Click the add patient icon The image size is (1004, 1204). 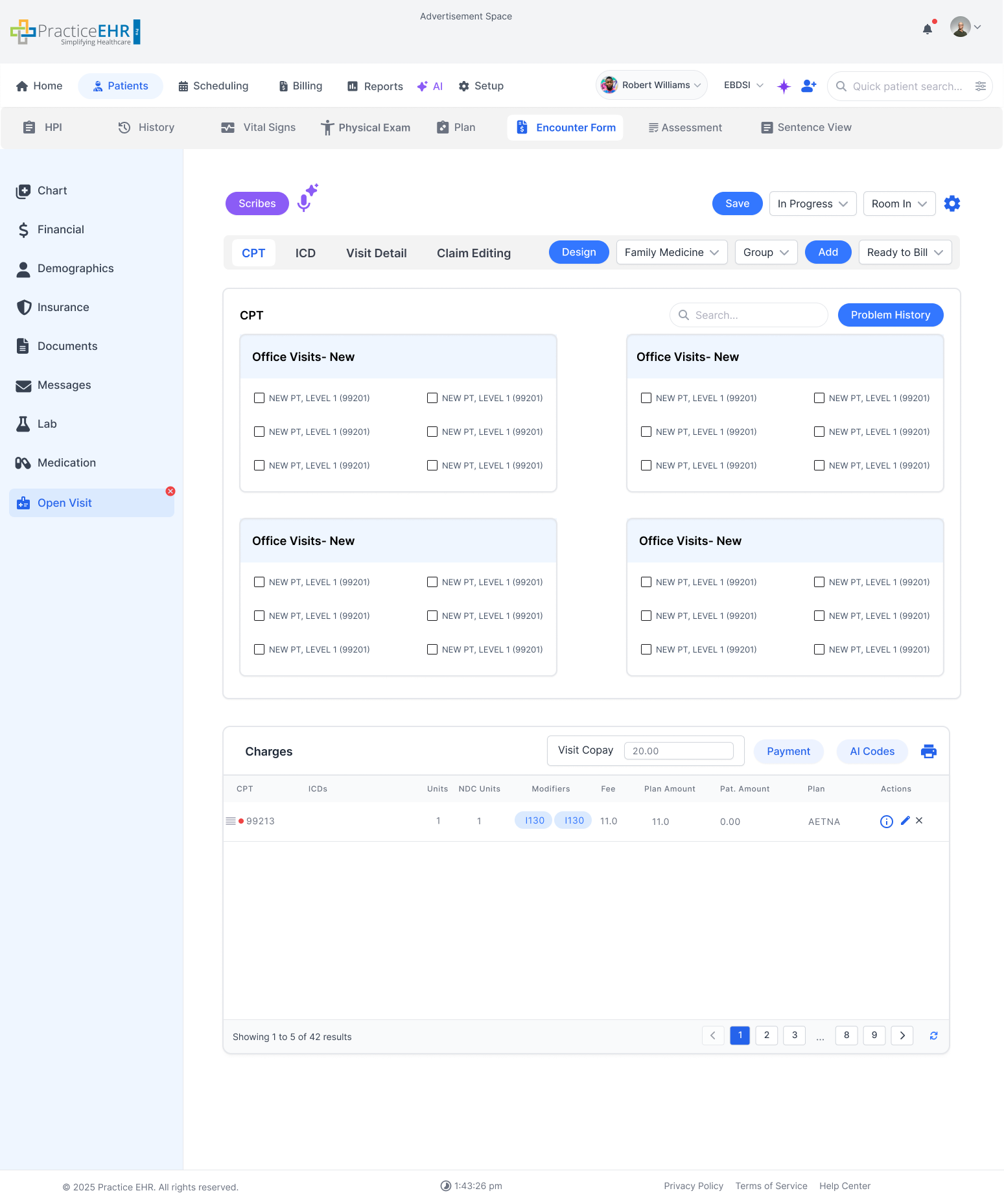click(x=808, y=86)
